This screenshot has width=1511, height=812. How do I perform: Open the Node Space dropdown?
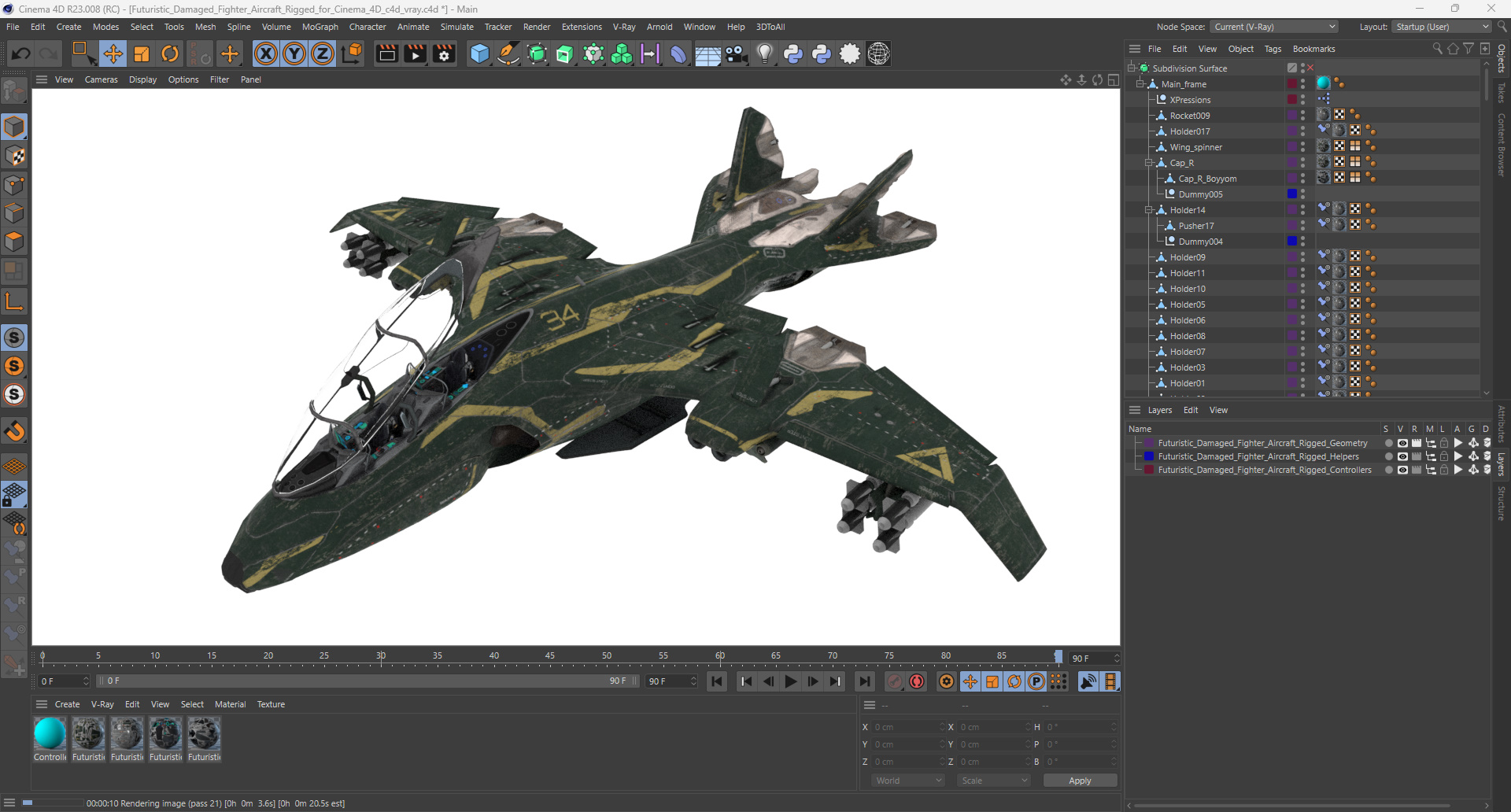[1273, 27]
